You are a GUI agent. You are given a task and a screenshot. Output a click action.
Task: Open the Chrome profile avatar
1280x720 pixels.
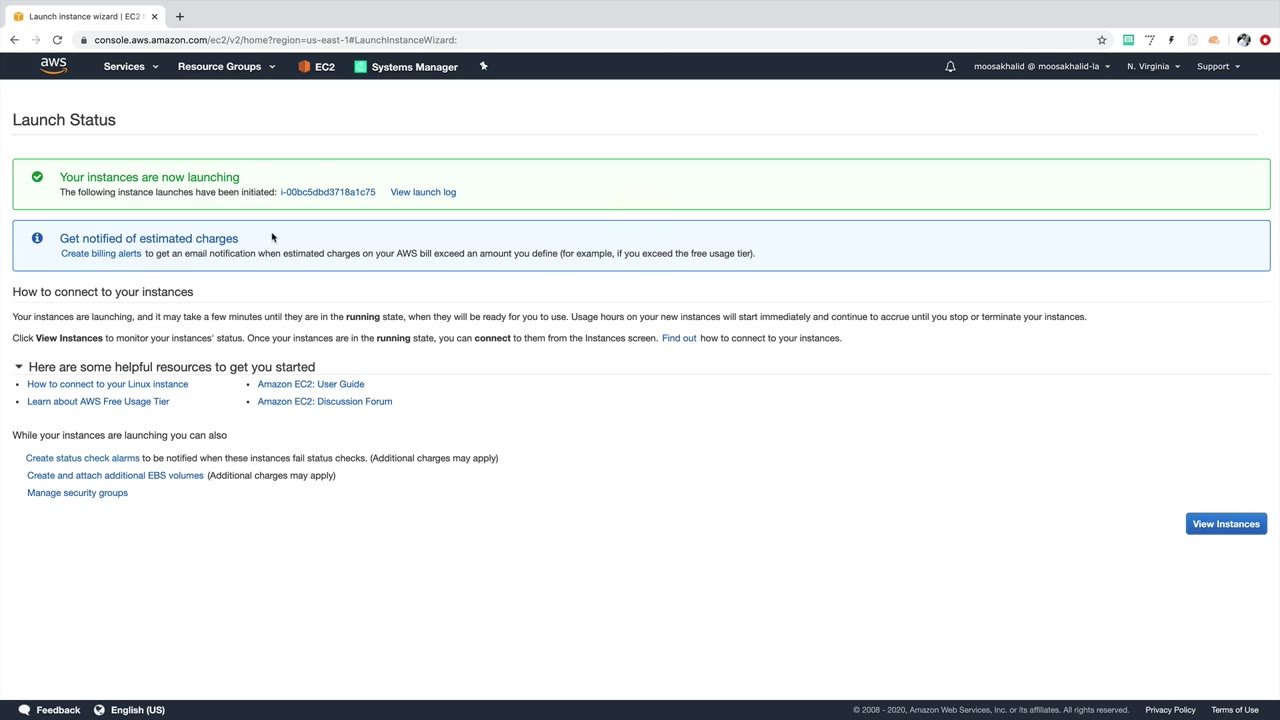pos(1243,40)
